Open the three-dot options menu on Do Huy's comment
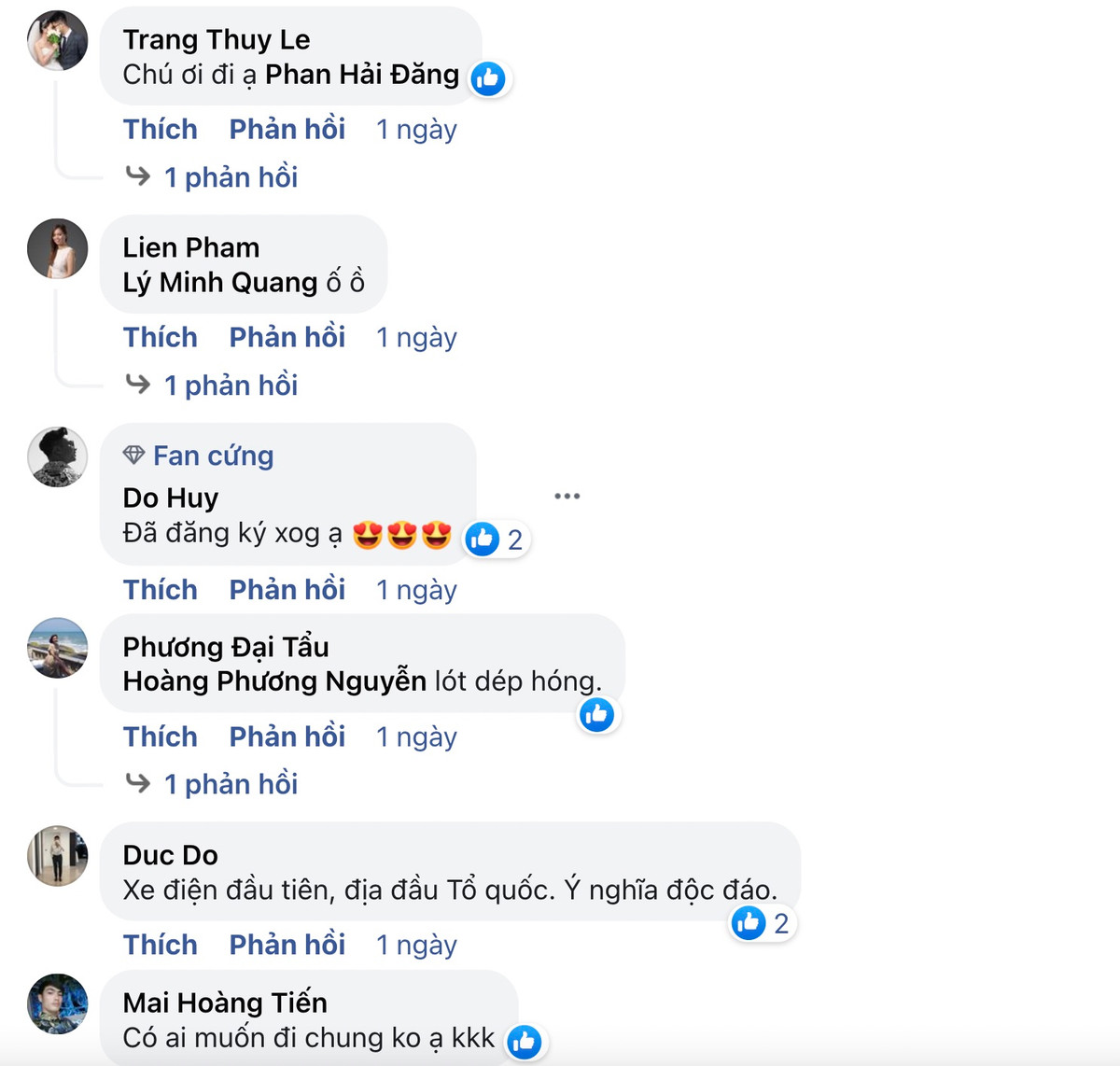Viewport: 1120px width, 1066px height. coord(567,497)
